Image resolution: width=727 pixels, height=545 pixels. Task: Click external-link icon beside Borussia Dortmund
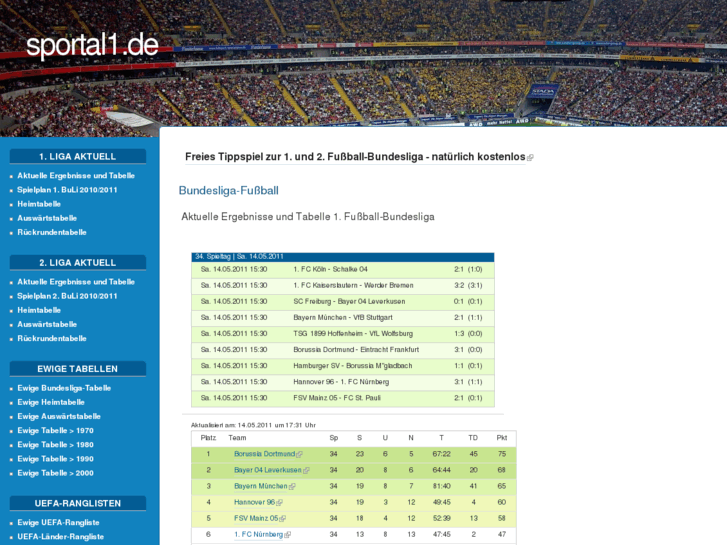coord(299,455)
